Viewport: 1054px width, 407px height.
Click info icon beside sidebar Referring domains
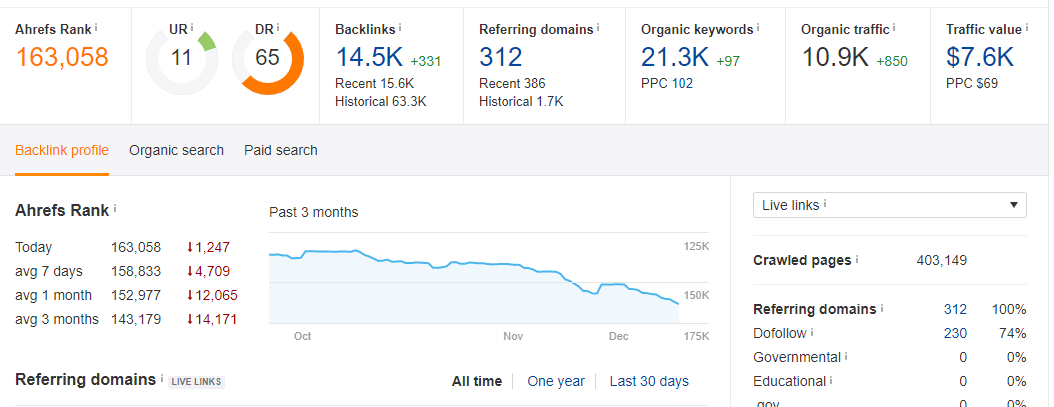[x=882, y=308]
